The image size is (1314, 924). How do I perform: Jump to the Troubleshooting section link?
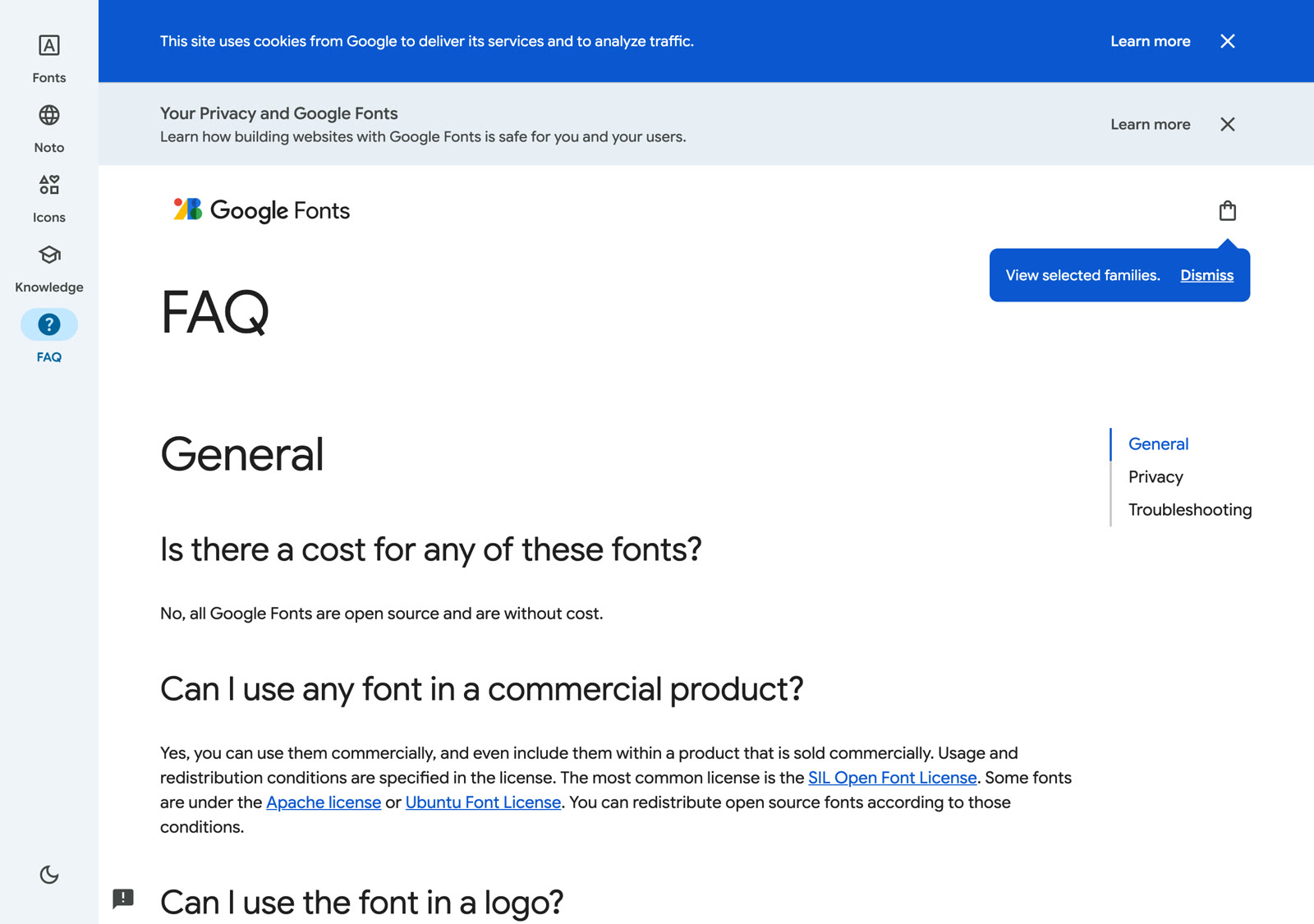click(1190, 510)
